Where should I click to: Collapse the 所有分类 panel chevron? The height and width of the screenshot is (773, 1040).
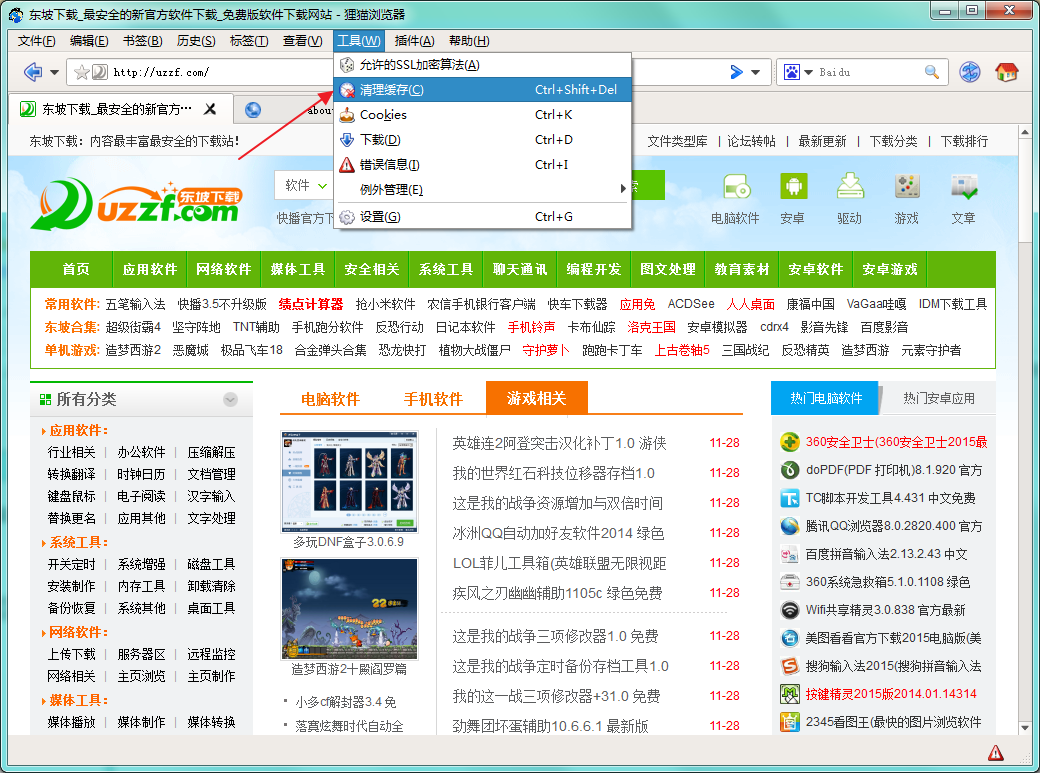click(230, 399)
